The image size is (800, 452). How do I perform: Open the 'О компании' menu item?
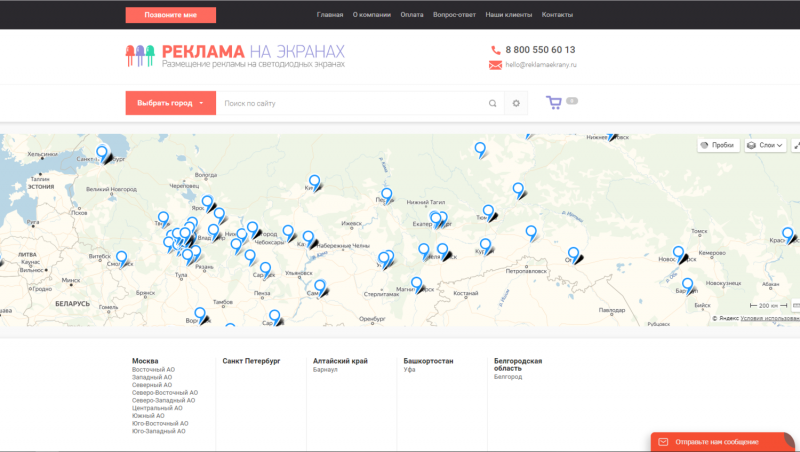(371, 15)
